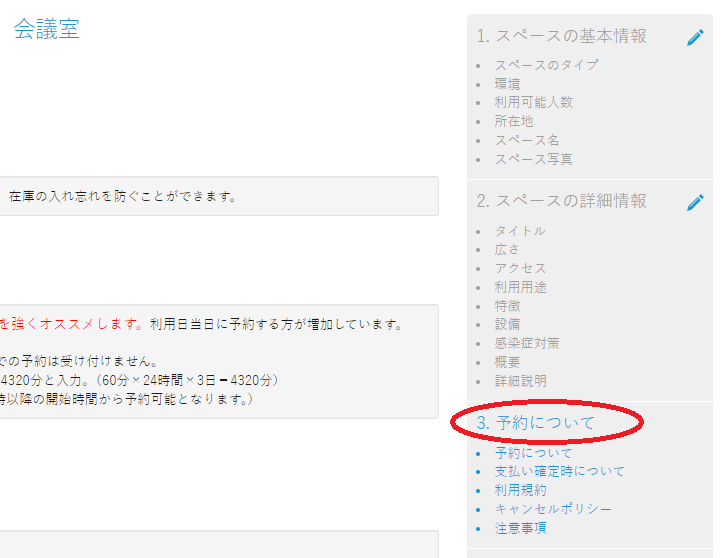728x558 pixels.
Task: Click the line containing 60分×24時間×3日
Action: click(x=139, y=380)
